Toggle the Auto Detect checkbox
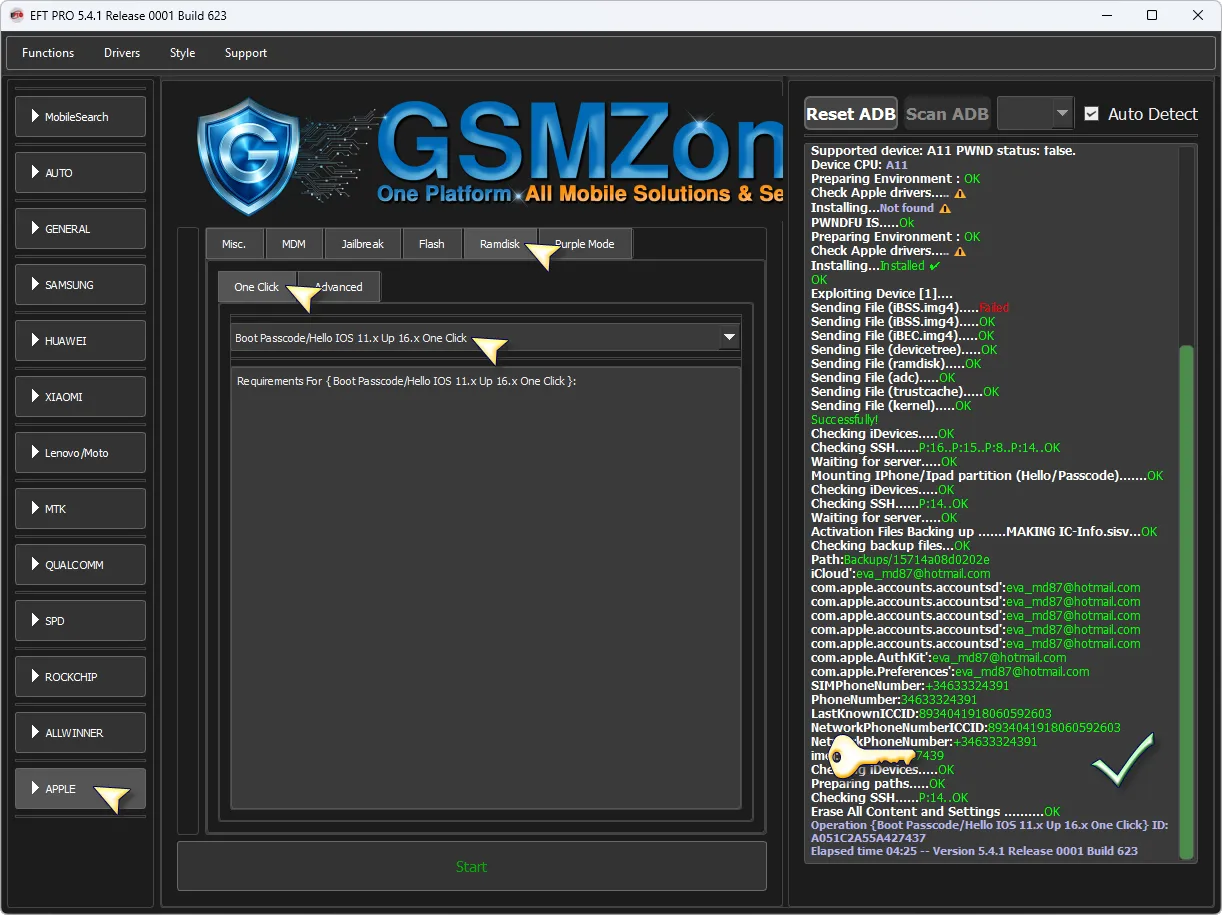Screen dimensions: 1222x915 point(1091,114)
